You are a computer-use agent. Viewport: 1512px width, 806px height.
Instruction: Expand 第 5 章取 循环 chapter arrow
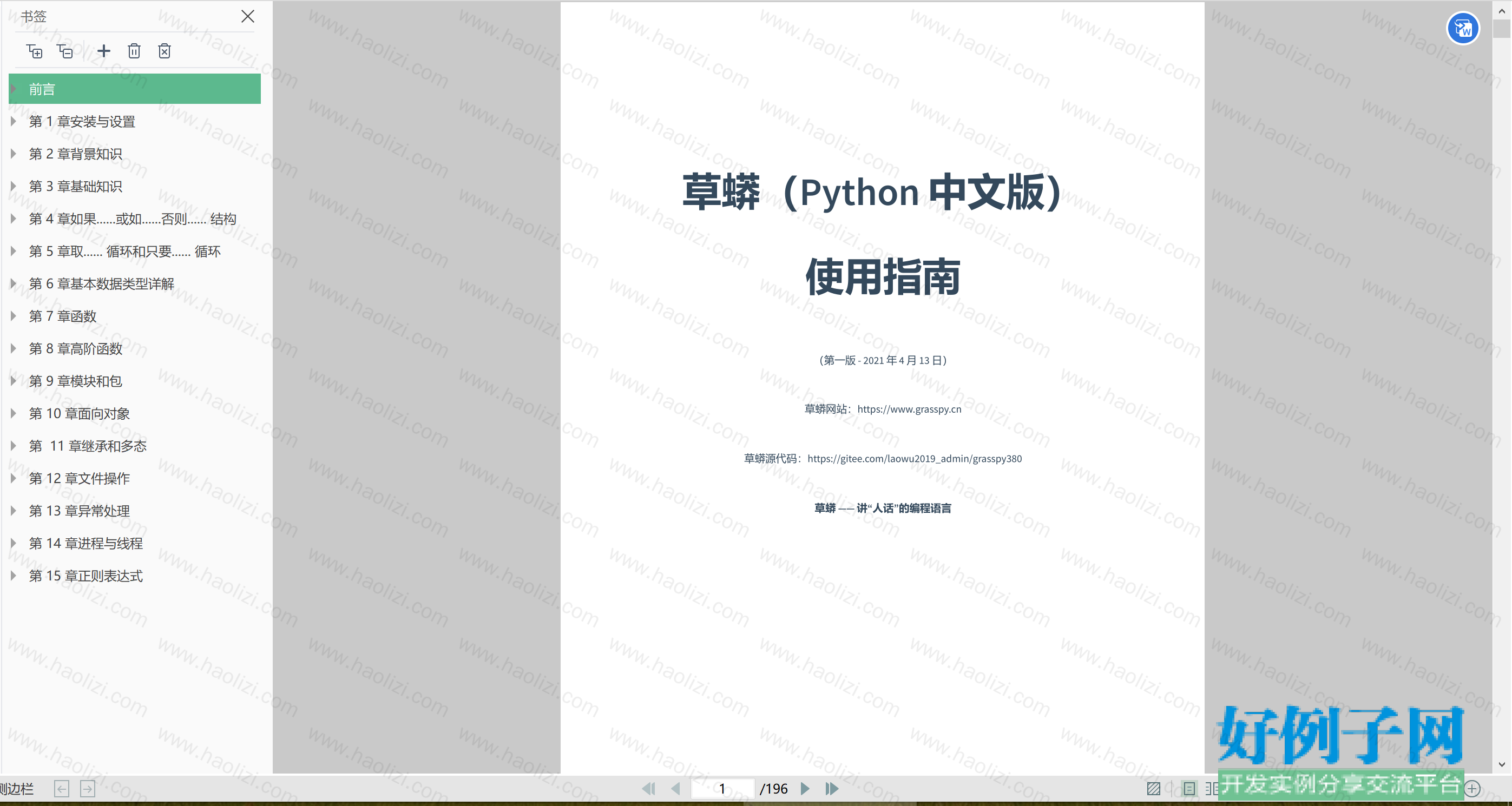[13, 251]
